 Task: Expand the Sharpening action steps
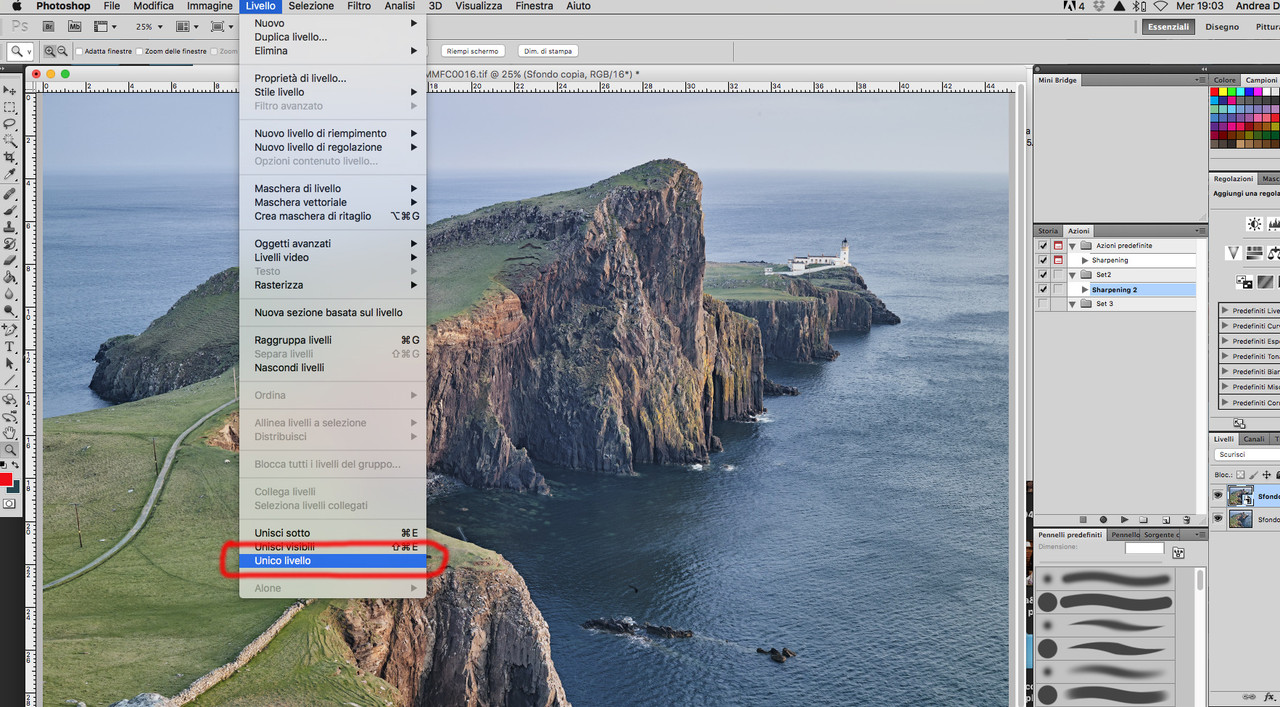point(1086,260)
